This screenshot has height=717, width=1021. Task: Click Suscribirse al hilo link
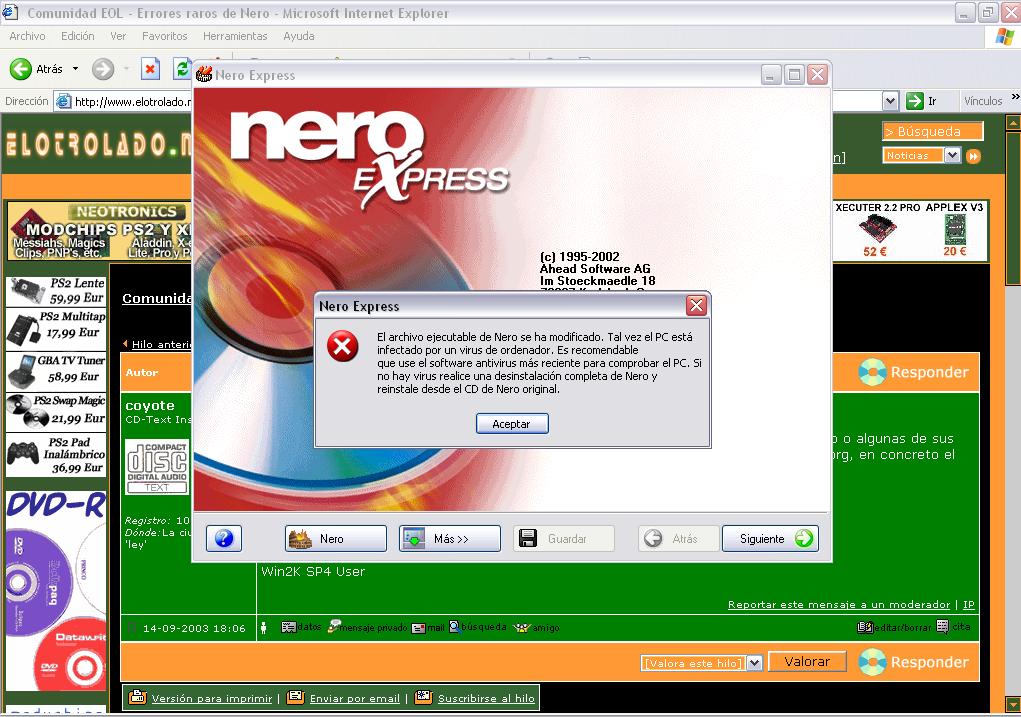click(x=486, y=699)
